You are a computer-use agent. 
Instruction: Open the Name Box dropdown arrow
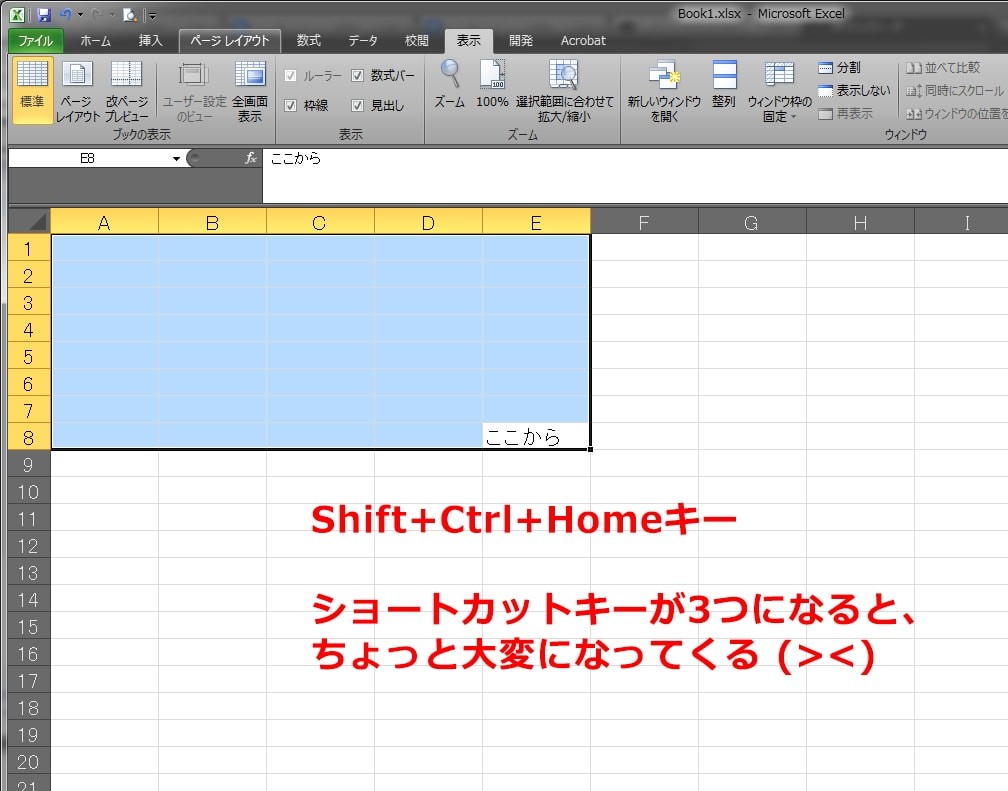[177, 157]
